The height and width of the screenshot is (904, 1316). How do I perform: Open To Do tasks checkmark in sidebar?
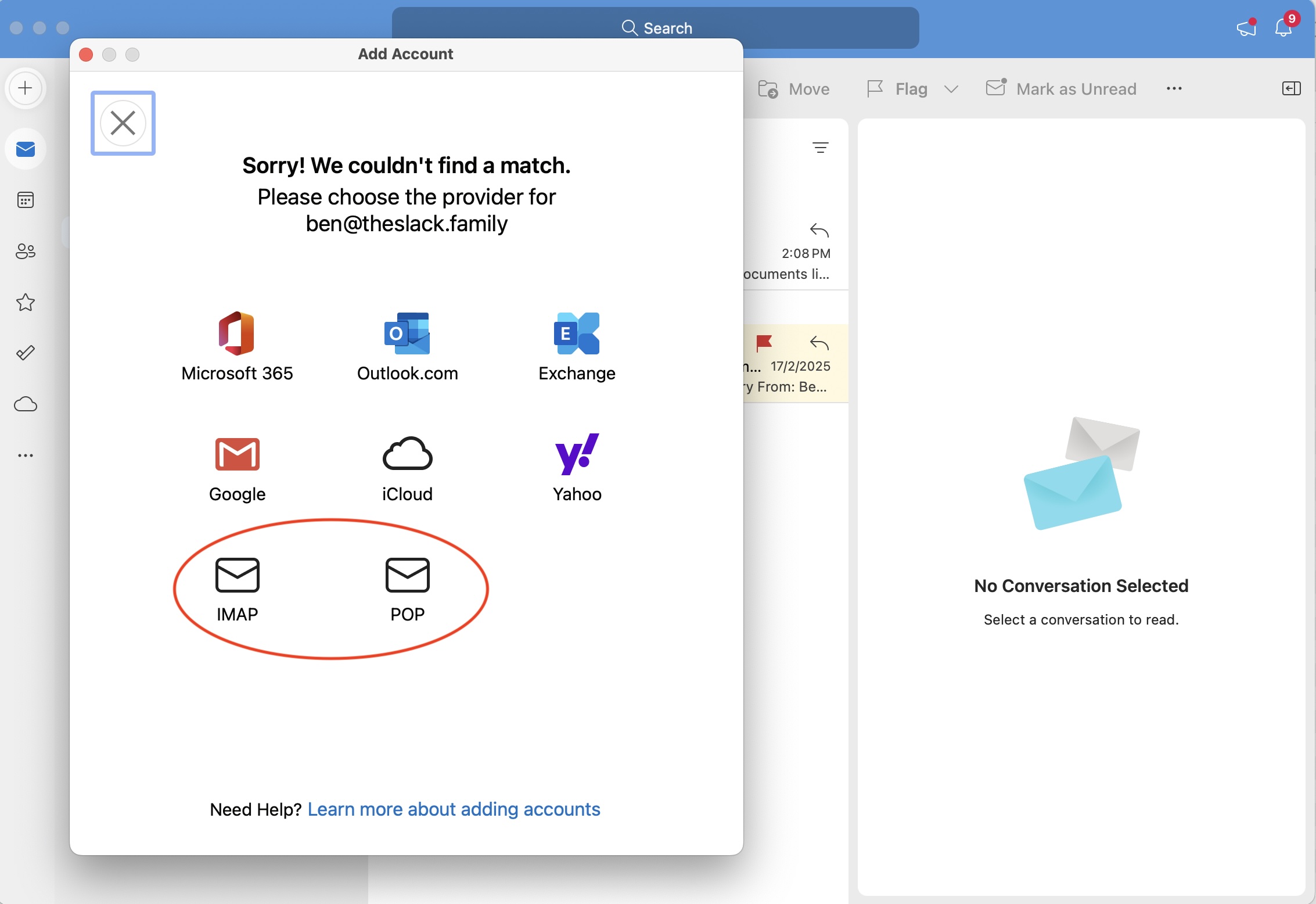point(26,353)
